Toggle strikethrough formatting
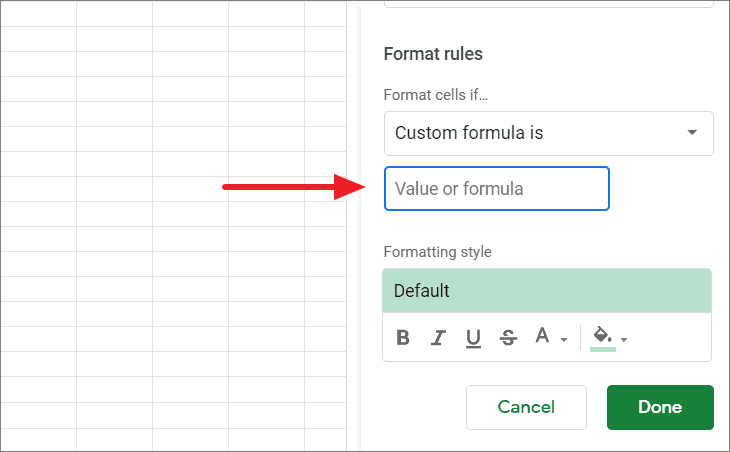Image resolution: width=730 pixels, height=452 pixels. click(508, 337)
